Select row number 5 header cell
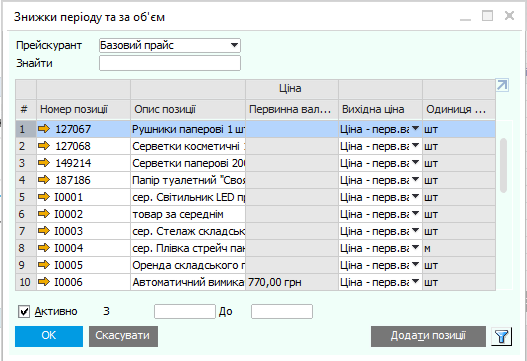The image size is (527, 361). coord(26,197)
